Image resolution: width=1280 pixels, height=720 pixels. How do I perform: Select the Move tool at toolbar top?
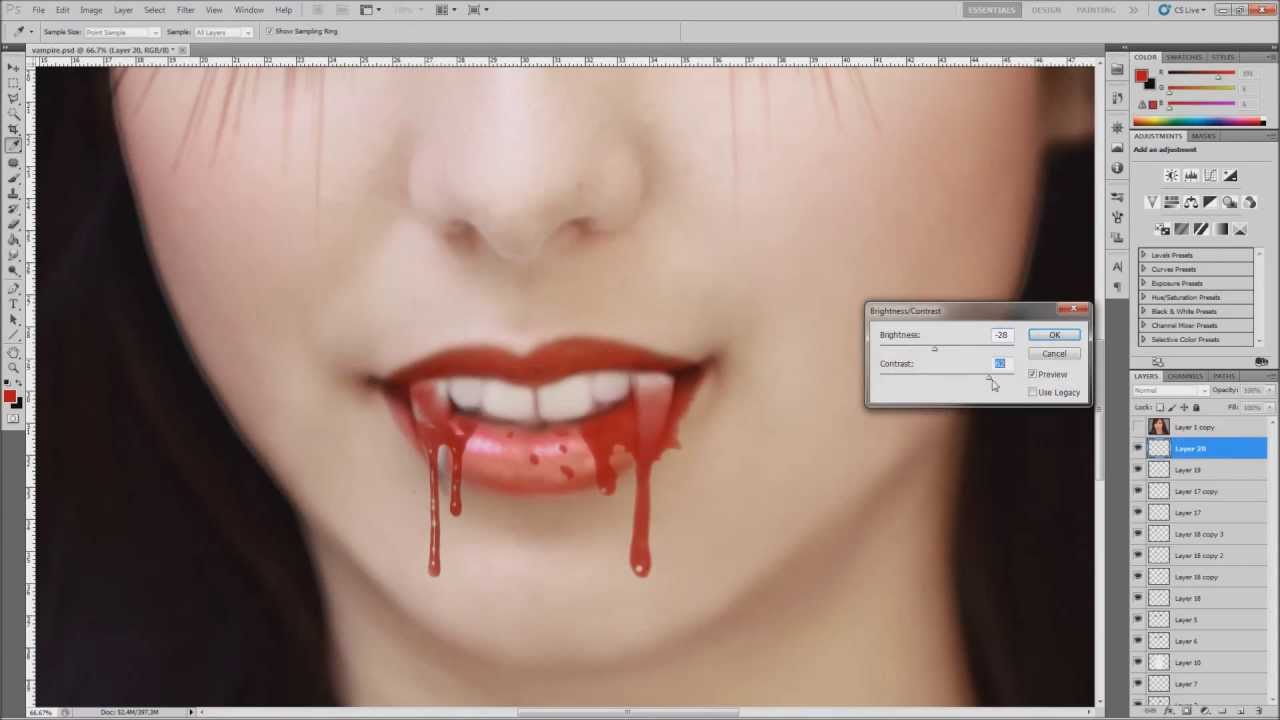point(13,68)
